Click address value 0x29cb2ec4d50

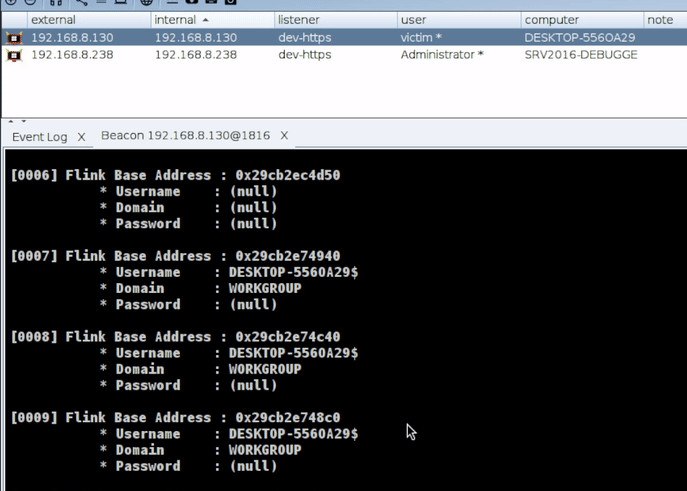tap(288, 175)
